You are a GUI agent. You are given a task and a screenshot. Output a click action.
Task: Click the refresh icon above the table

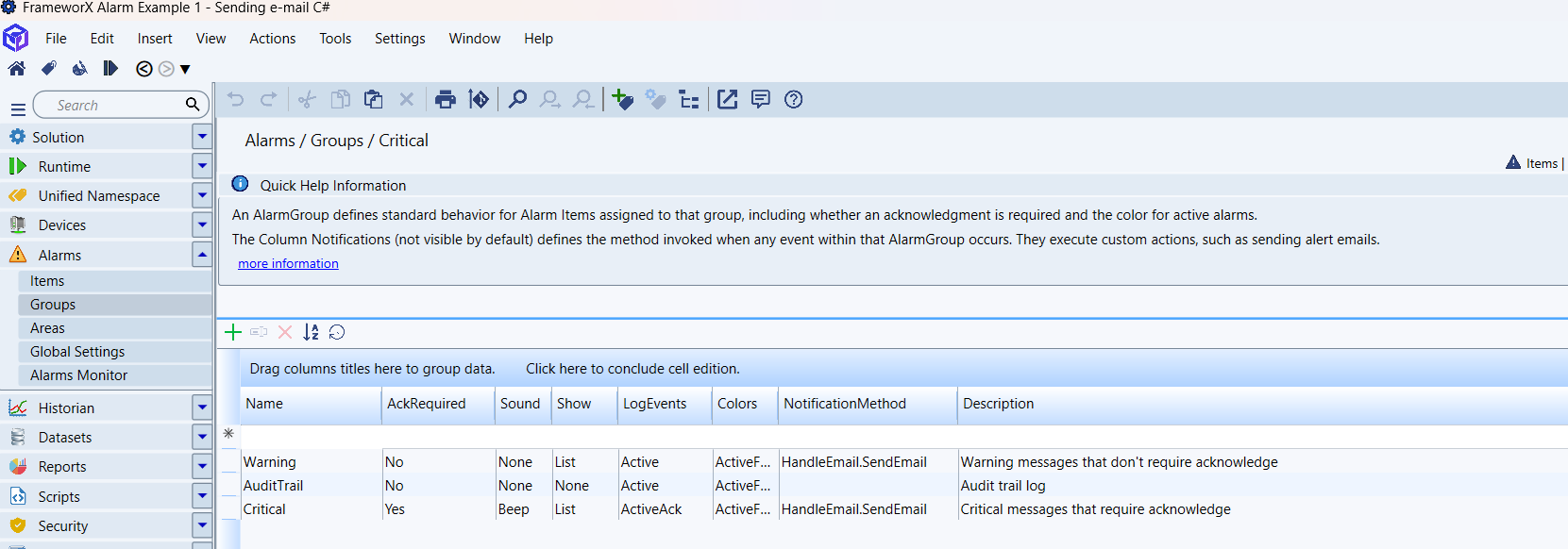[337, 332]
